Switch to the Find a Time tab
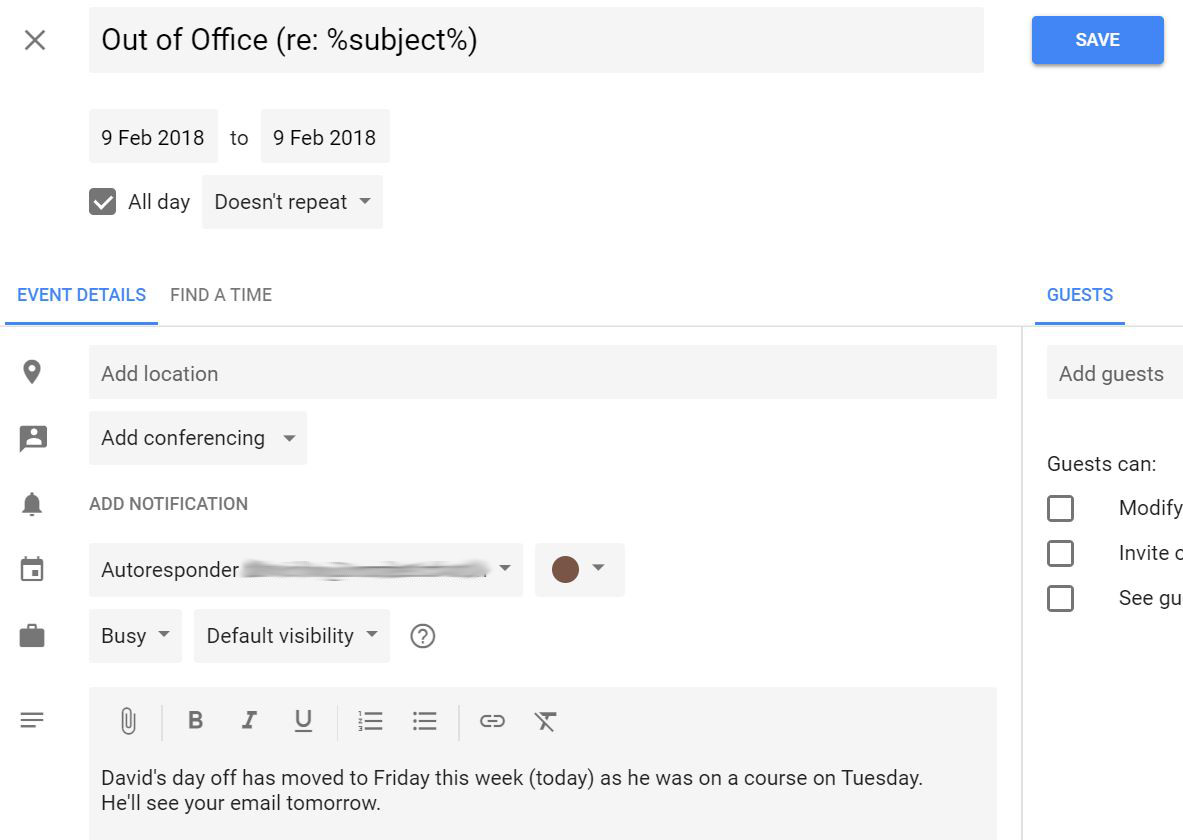Image resolution: width=1183 pixels, height=840 pixels. [x=221, y=294]
